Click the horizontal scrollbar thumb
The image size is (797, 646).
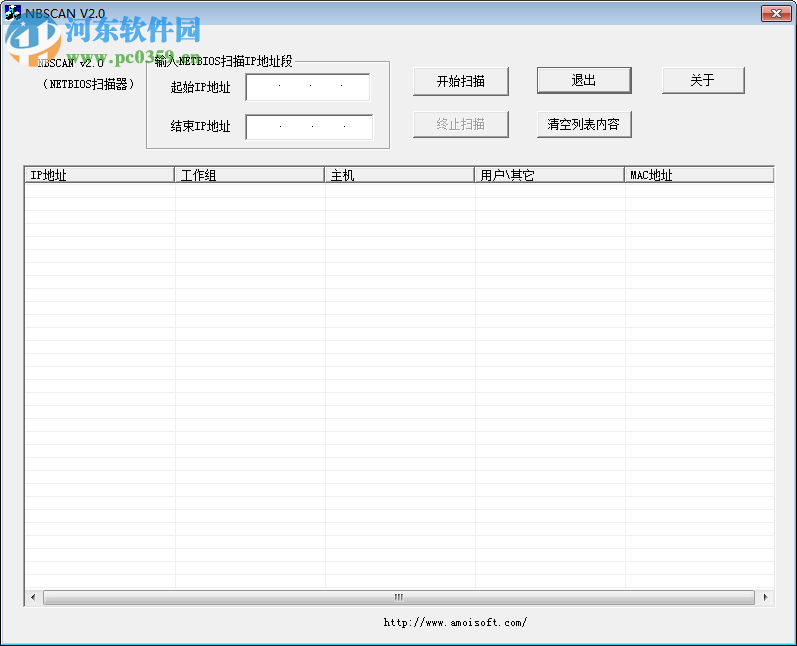coord(399,597)
